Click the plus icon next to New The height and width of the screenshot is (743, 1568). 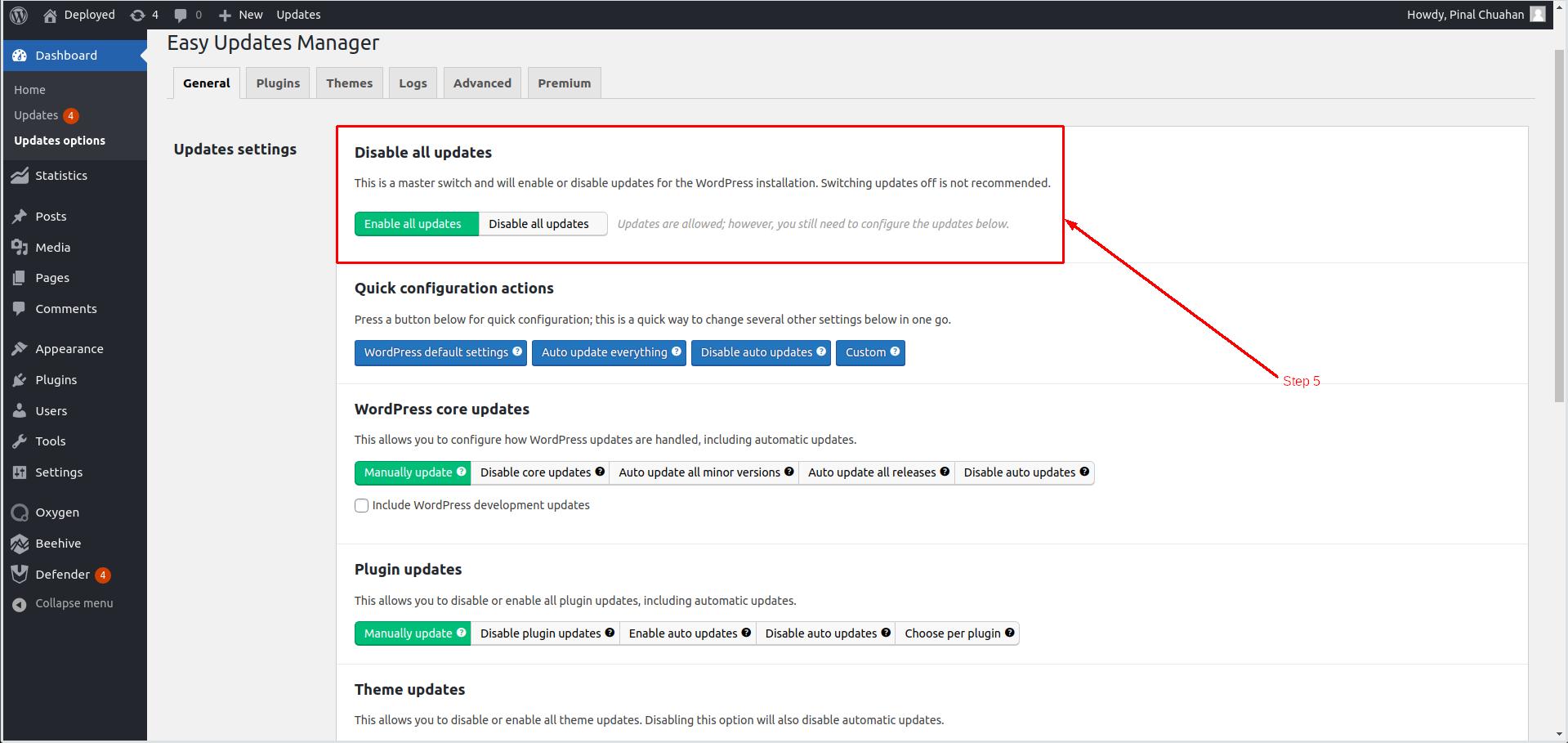[x=226, y=15]
